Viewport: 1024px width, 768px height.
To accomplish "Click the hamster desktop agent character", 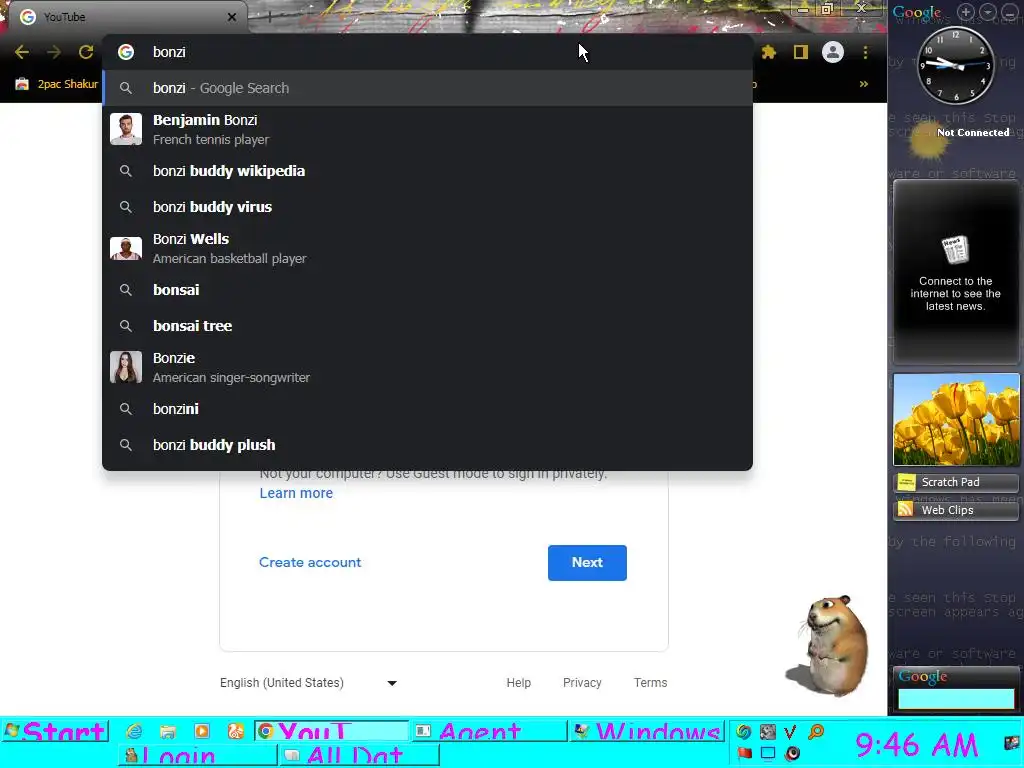I will coord(828,645).
